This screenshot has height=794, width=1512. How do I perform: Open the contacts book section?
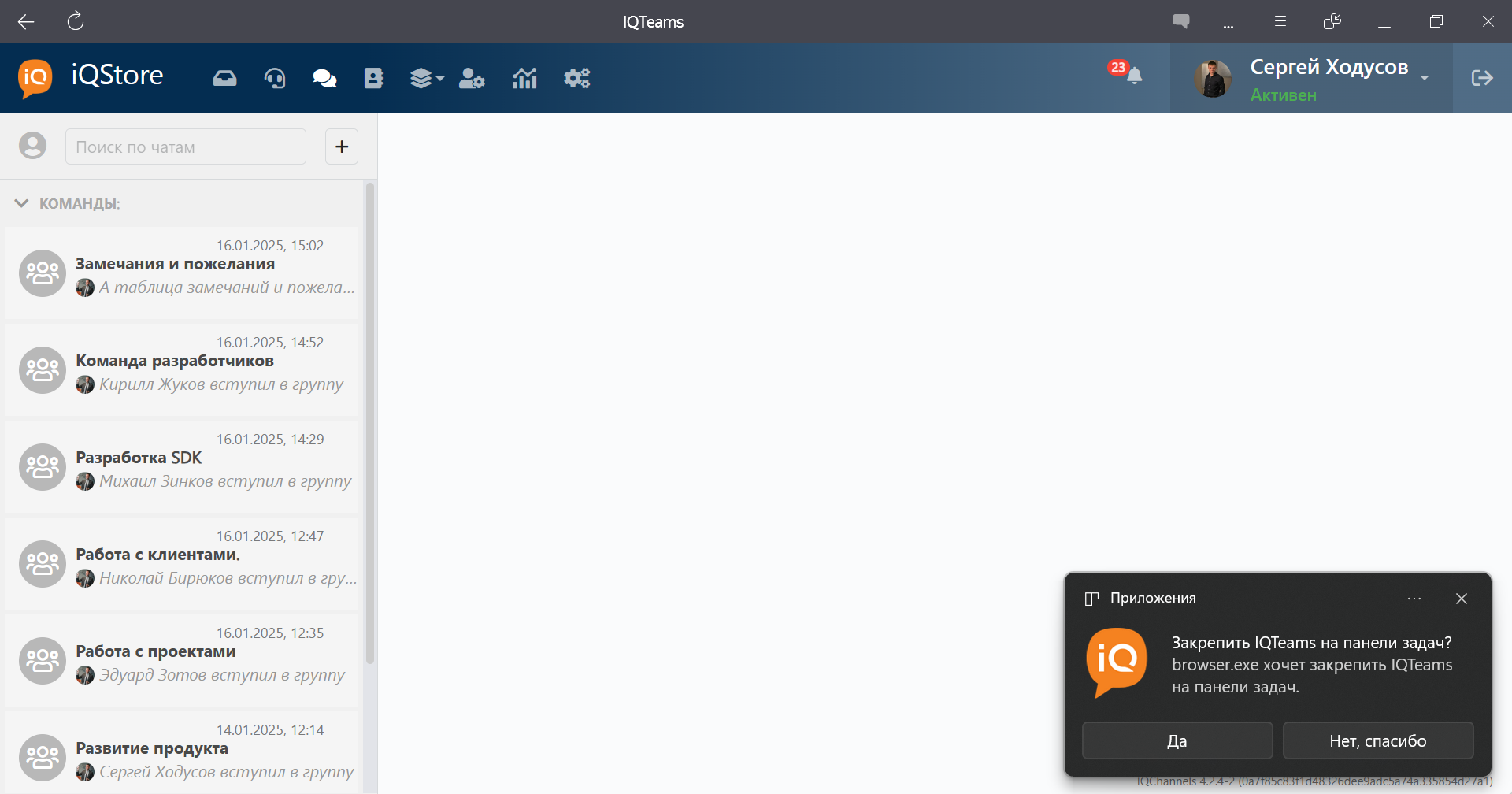373,78
